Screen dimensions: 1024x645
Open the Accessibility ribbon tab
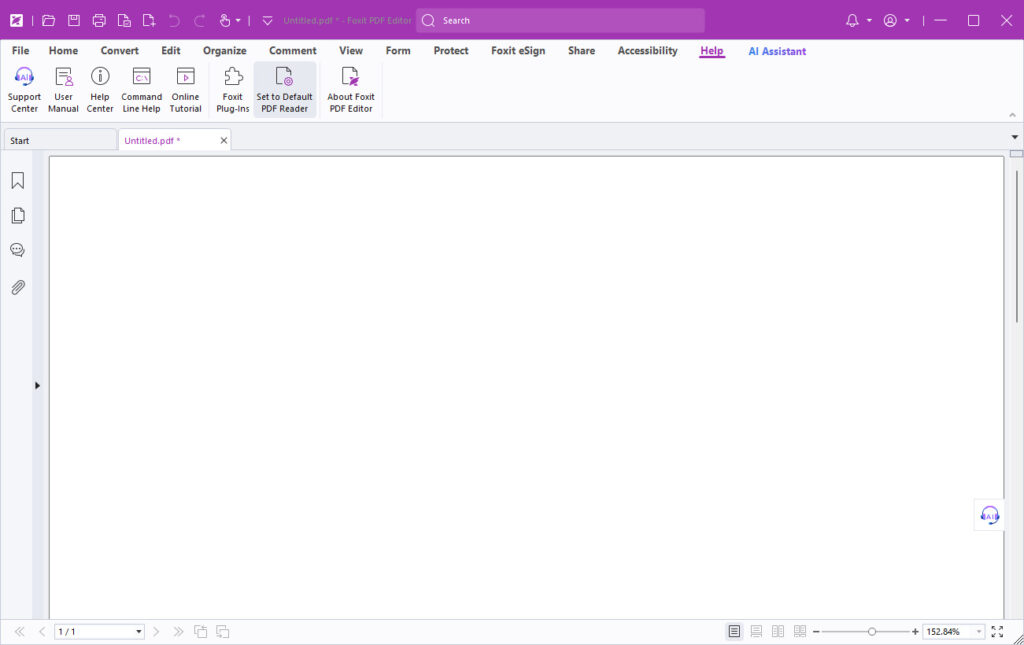click(x=647, y=51)
